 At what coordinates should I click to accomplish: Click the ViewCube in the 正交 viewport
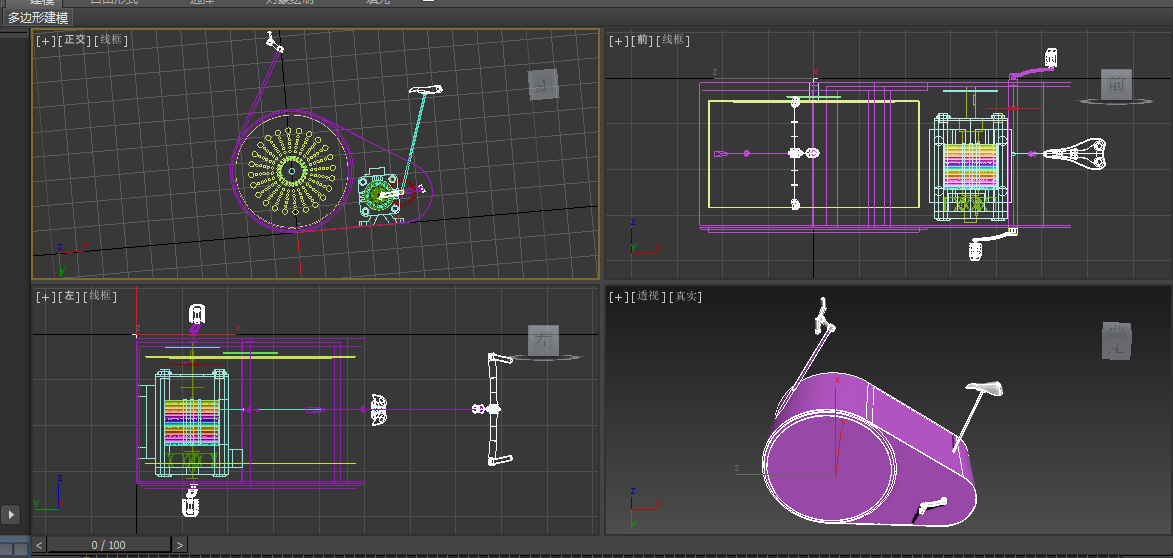[543, 85]
